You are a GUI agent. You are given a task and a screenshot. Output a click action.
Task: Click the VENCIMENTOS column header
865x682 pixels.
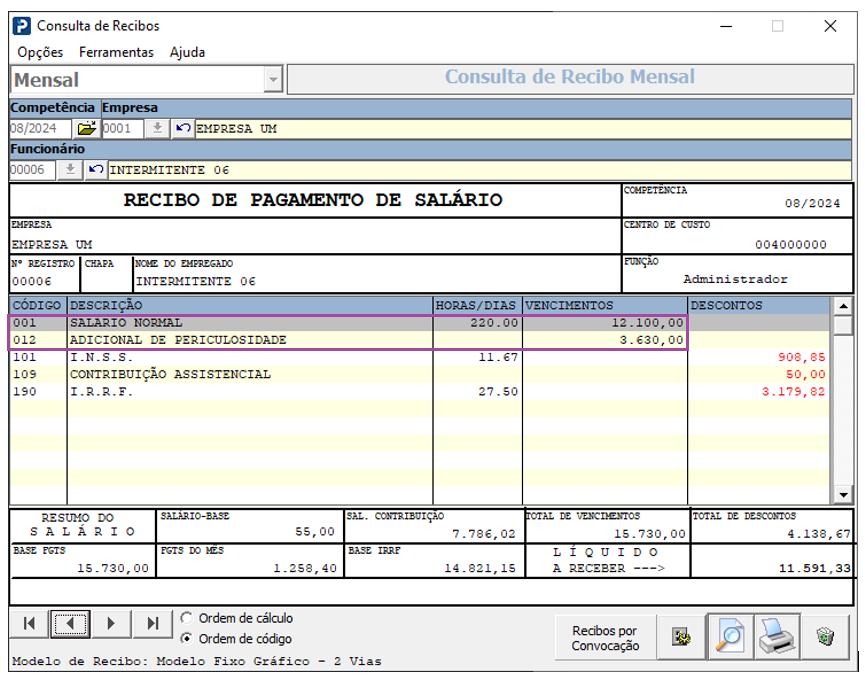[605, 305]
